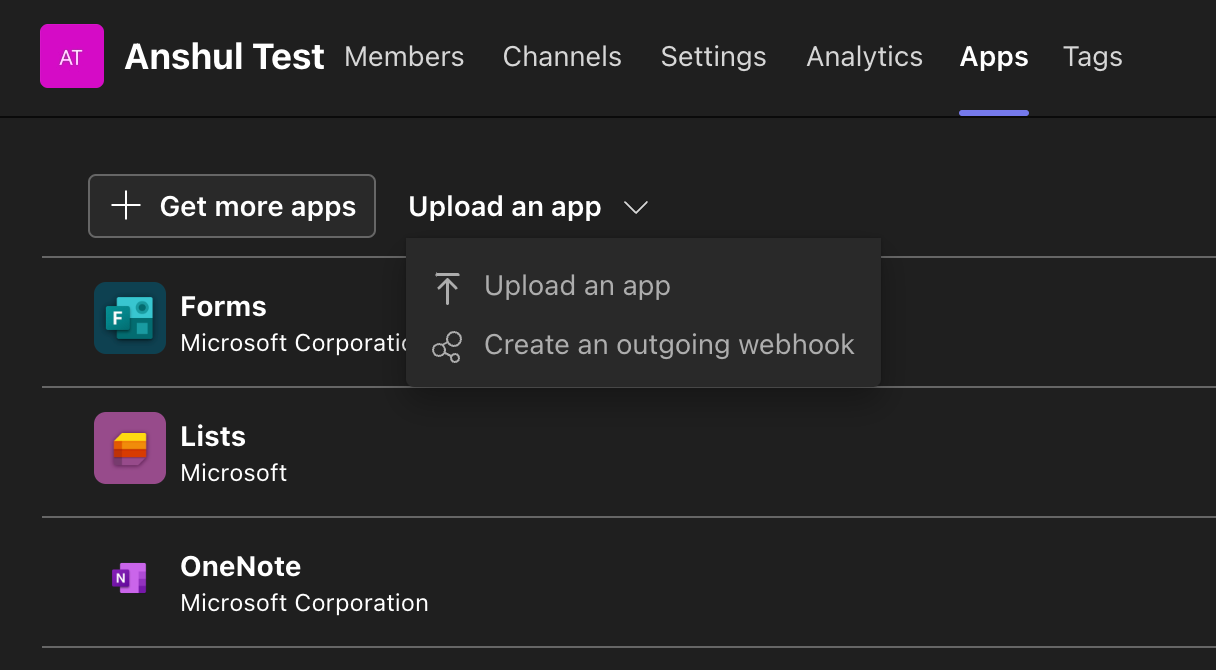This screenshot has width=1216, height=670.
Task: Click the OneNote app name
Action: point(240,566)
